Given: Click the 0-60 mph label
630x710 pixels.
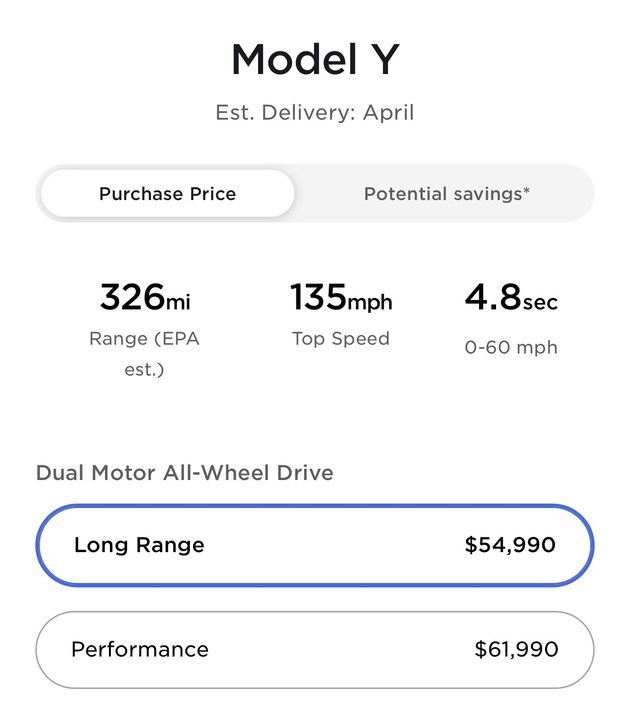Looking at the screenshot, I should click(x=511, y=348).
